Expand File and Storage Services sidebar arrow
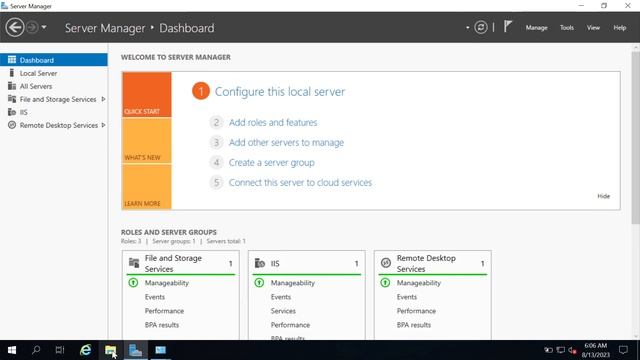 [103, 99]
